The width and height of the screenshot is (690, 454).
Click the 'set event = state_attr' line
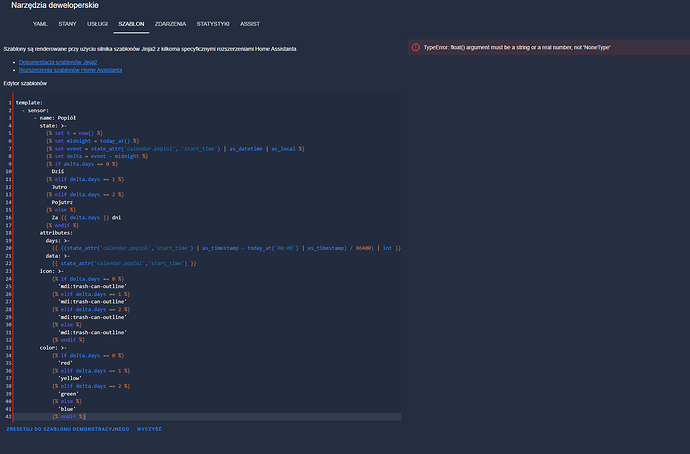(175, 149)
